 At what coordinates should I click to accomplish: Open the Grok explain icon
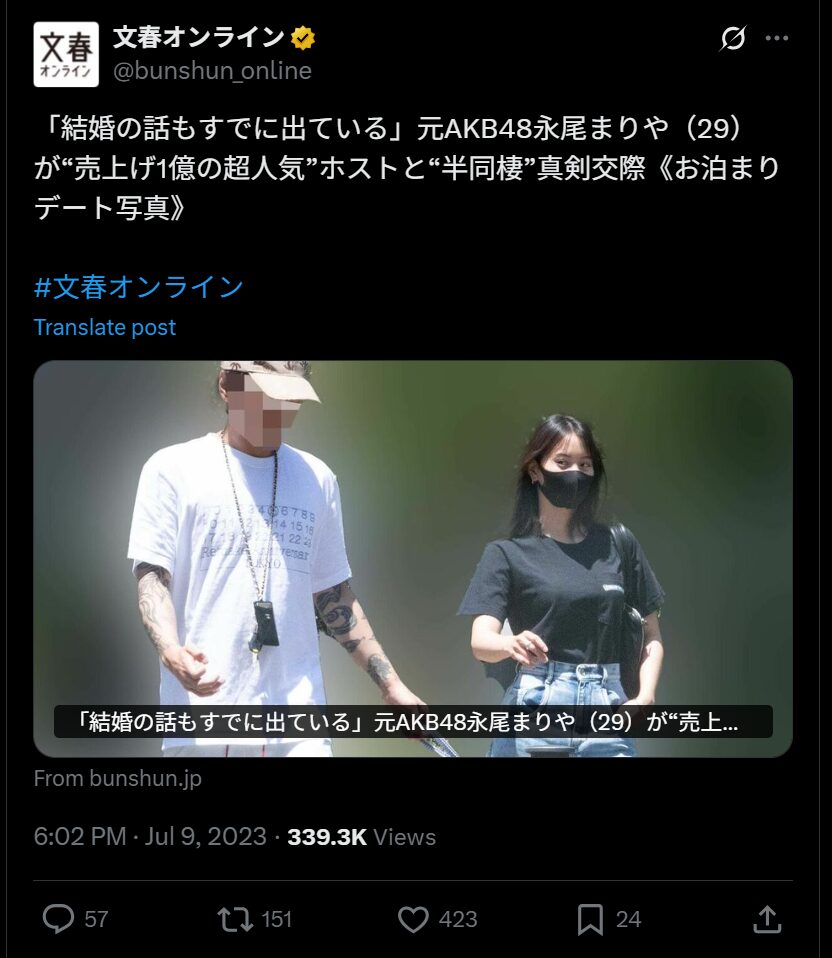pyautogui.click(x=732, y=38)
